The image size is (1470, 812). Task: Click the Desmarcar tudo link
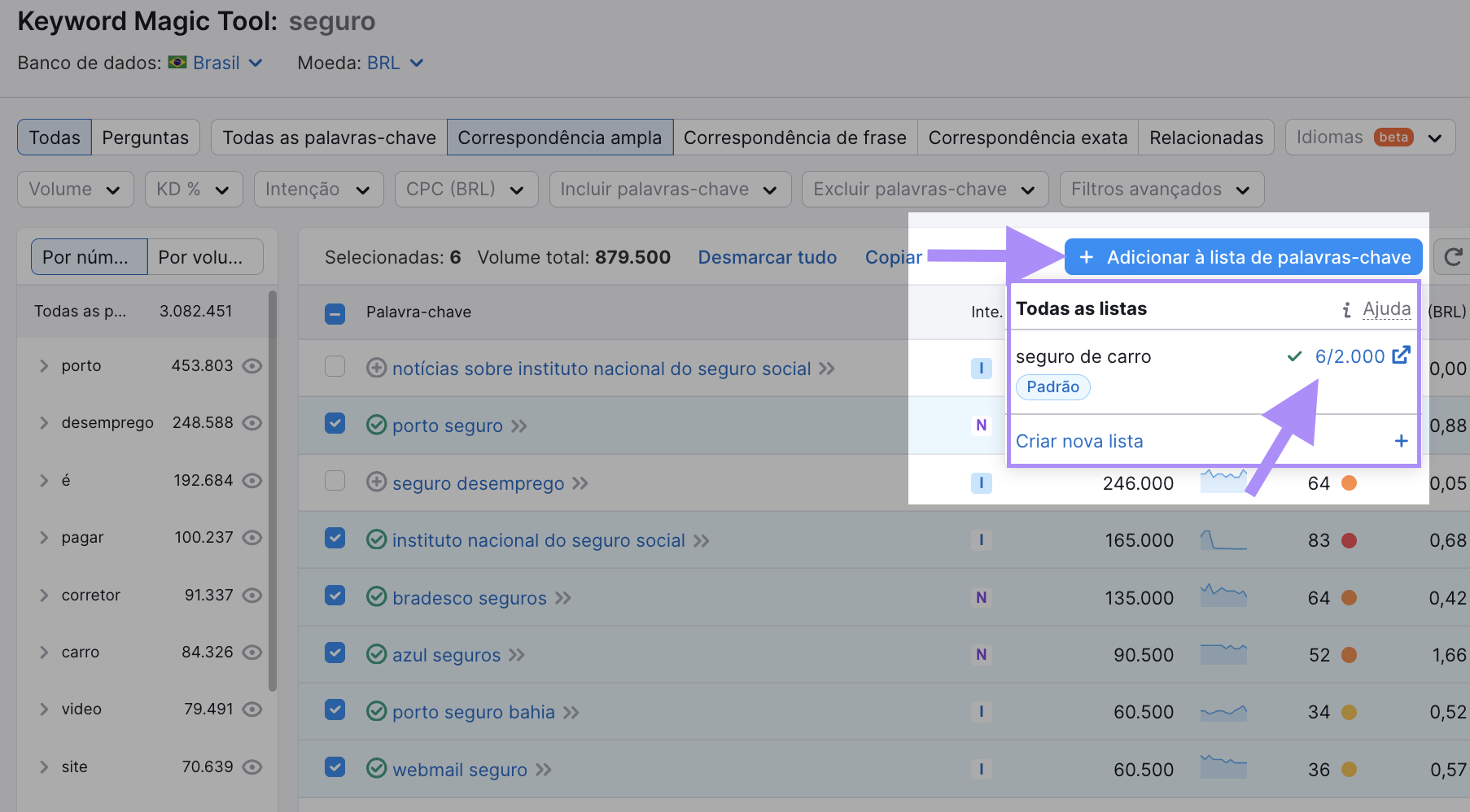coord(767,256)
